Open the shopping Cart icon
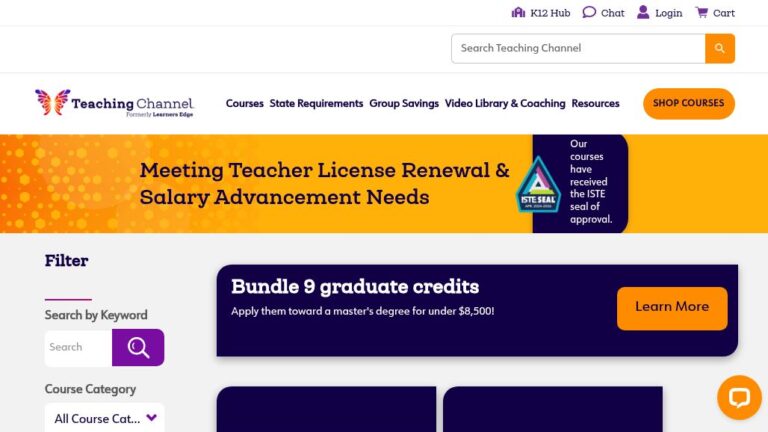768x432 pixels. (x=702, y=12)
